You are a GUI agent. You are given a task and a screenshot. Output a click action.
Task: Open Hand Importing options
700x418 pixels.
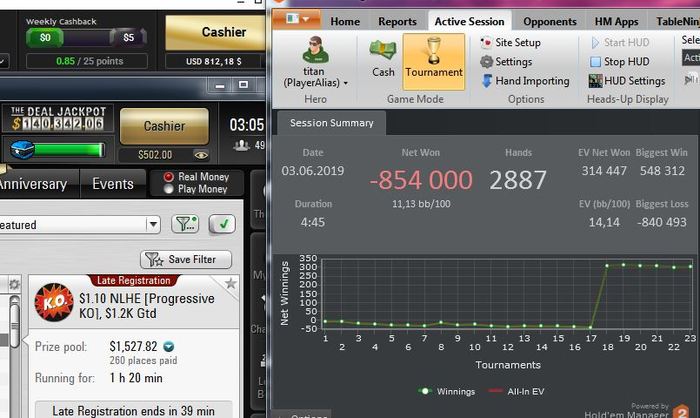point(525,81)
